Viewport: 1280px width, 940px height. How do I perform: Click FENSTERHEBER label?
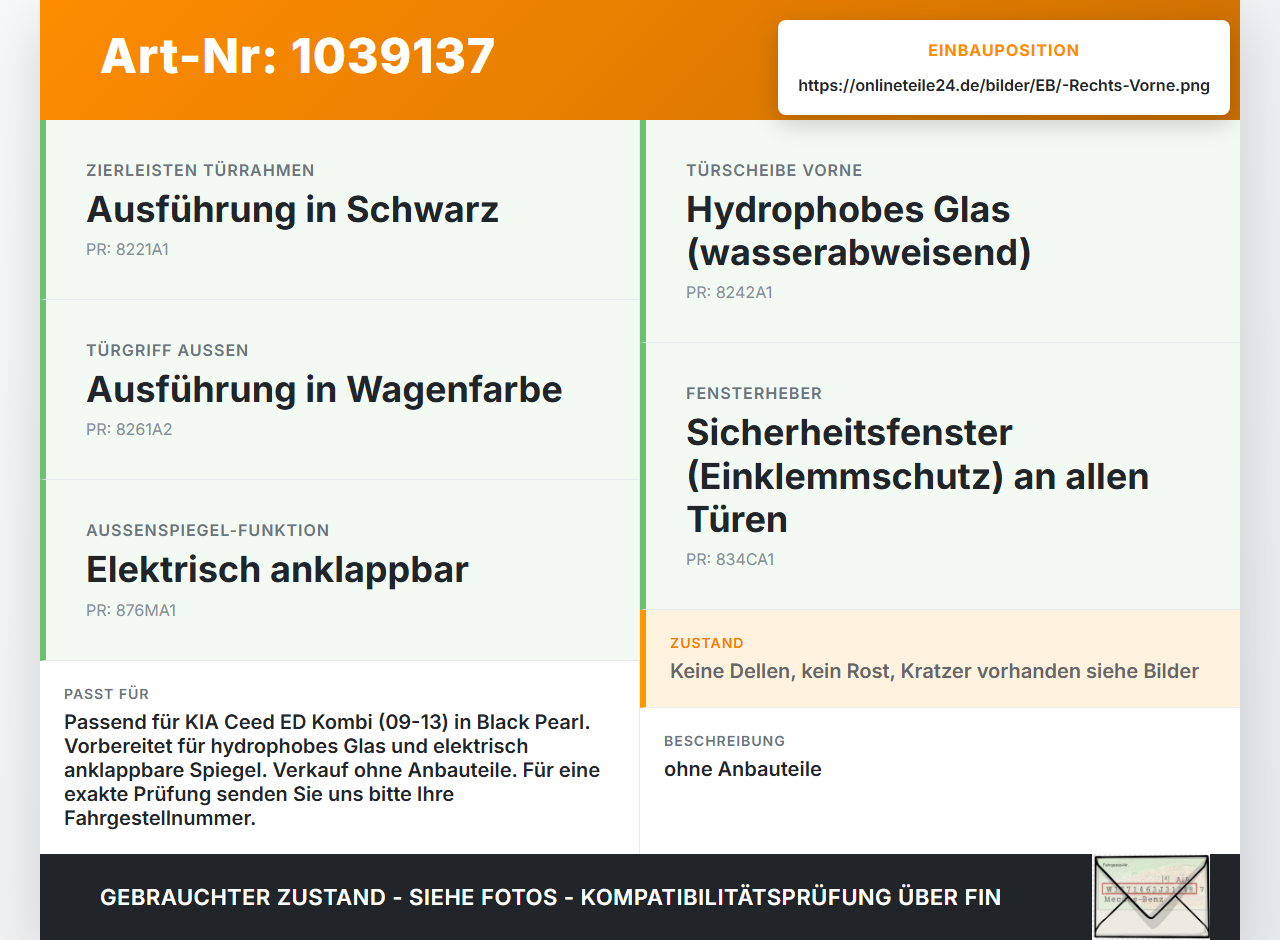(754, 393)
